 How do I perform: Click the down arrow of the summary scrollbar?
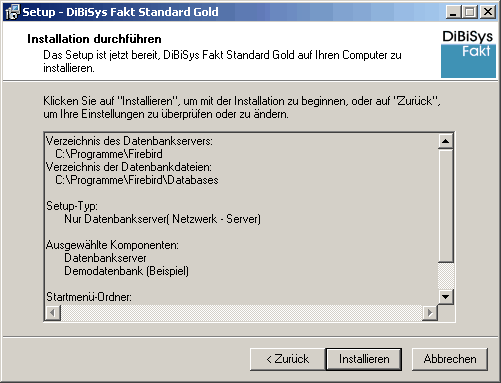coord(445,297)
